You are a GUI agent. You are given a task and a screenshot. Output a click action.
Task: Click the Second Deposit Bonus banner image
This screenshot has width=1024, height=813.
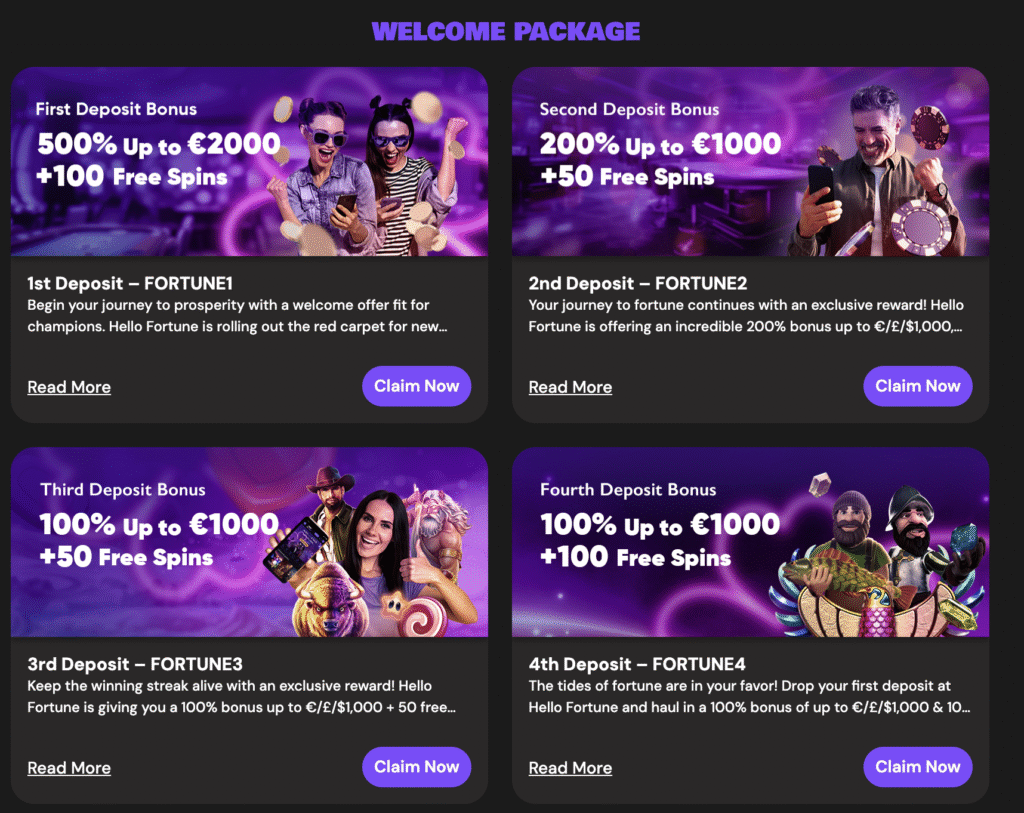(x=750, y=162)
